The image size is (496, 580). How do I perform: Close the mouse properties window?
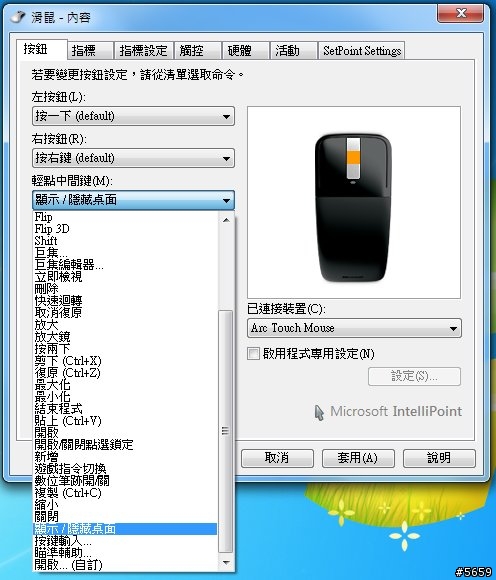coord(461,14)
